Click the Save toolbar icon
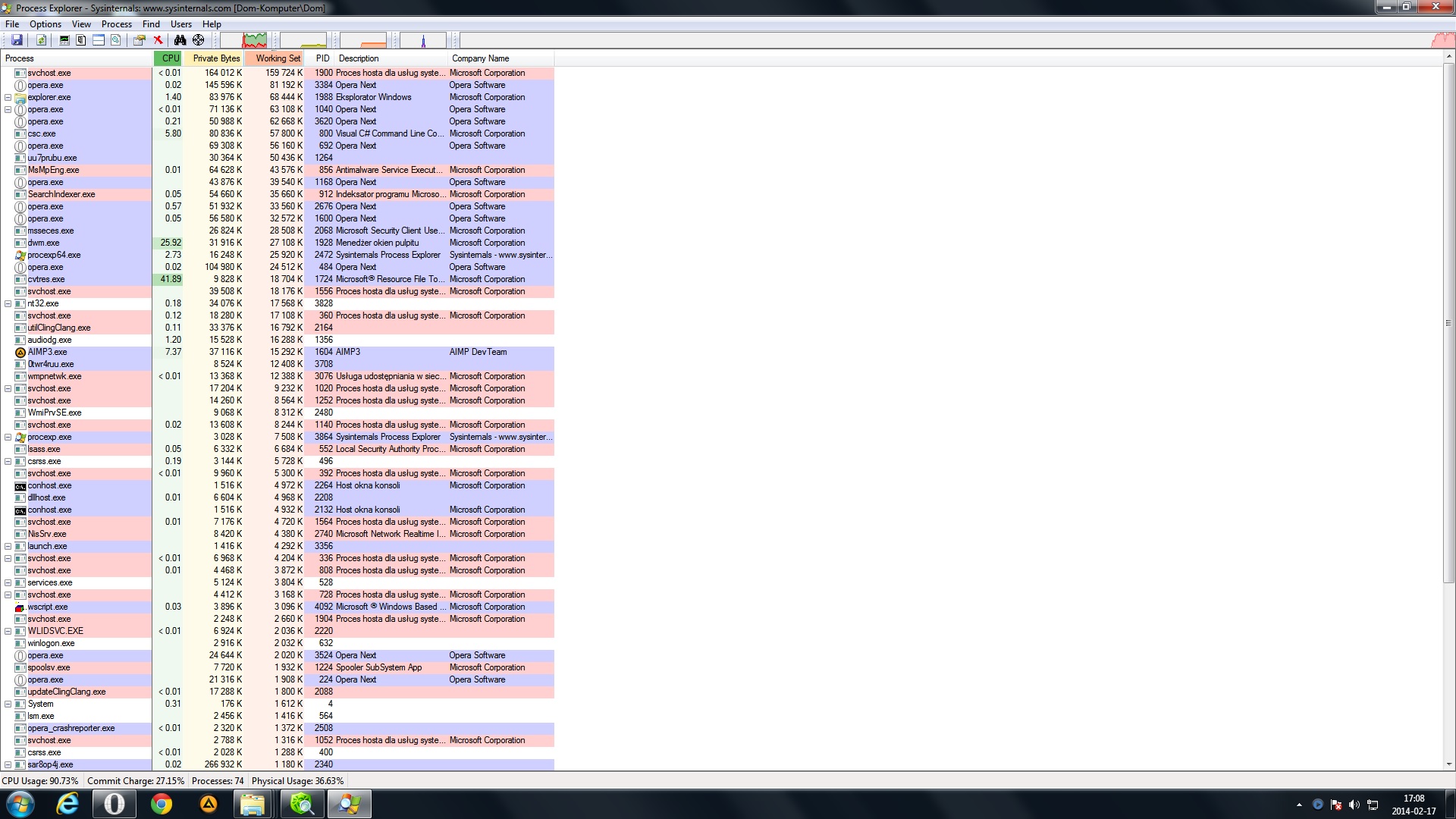Screen dimensions: 1456x819 click(17, 40)
